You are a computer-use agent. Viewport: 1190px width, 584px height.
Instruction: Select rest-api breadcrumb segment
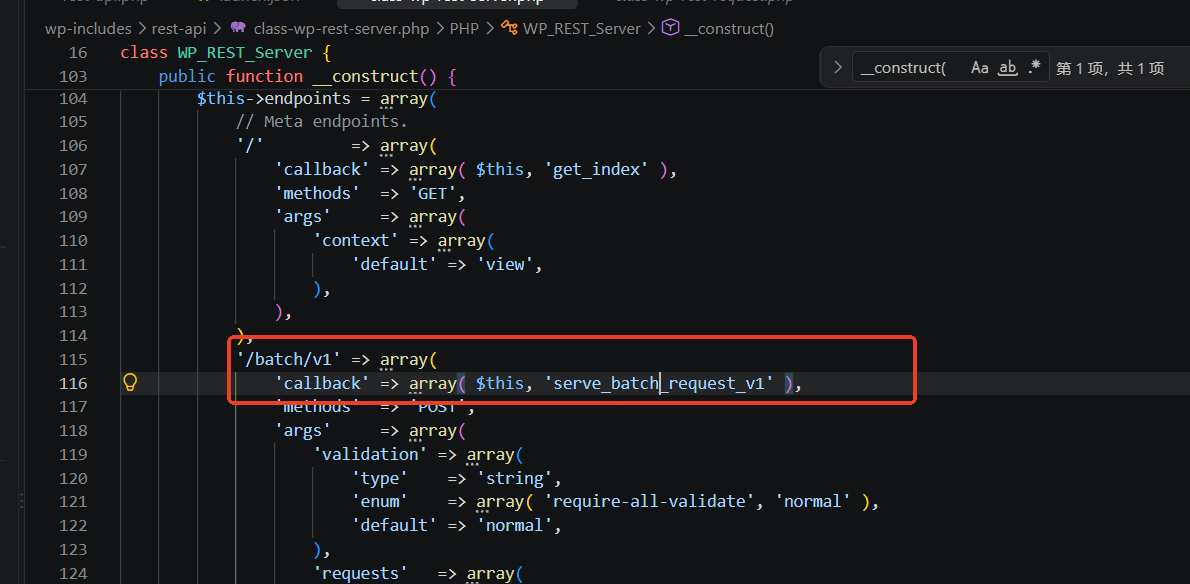pyautogui.click(x=181, y=29)
